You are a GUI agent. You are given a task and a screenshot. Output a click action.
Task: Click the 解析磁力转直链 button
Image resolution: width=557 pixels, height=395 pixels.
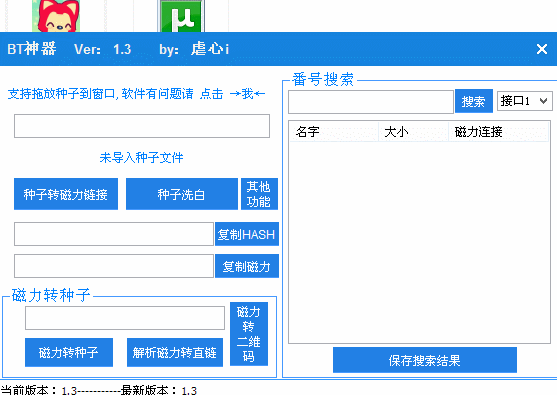[175, 352]
